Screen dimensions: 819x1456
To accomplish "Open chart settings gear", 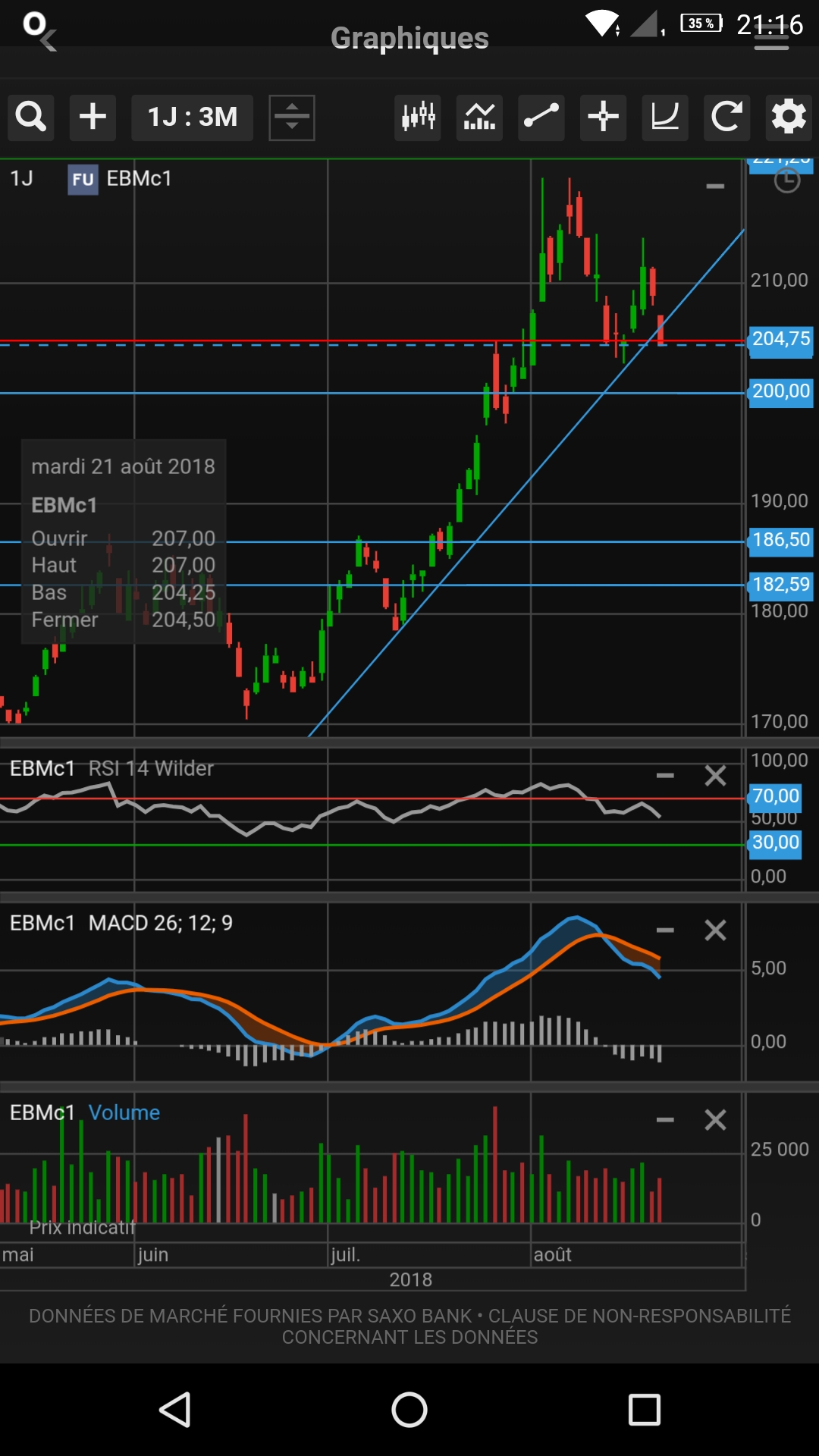I will click(789, 118).
